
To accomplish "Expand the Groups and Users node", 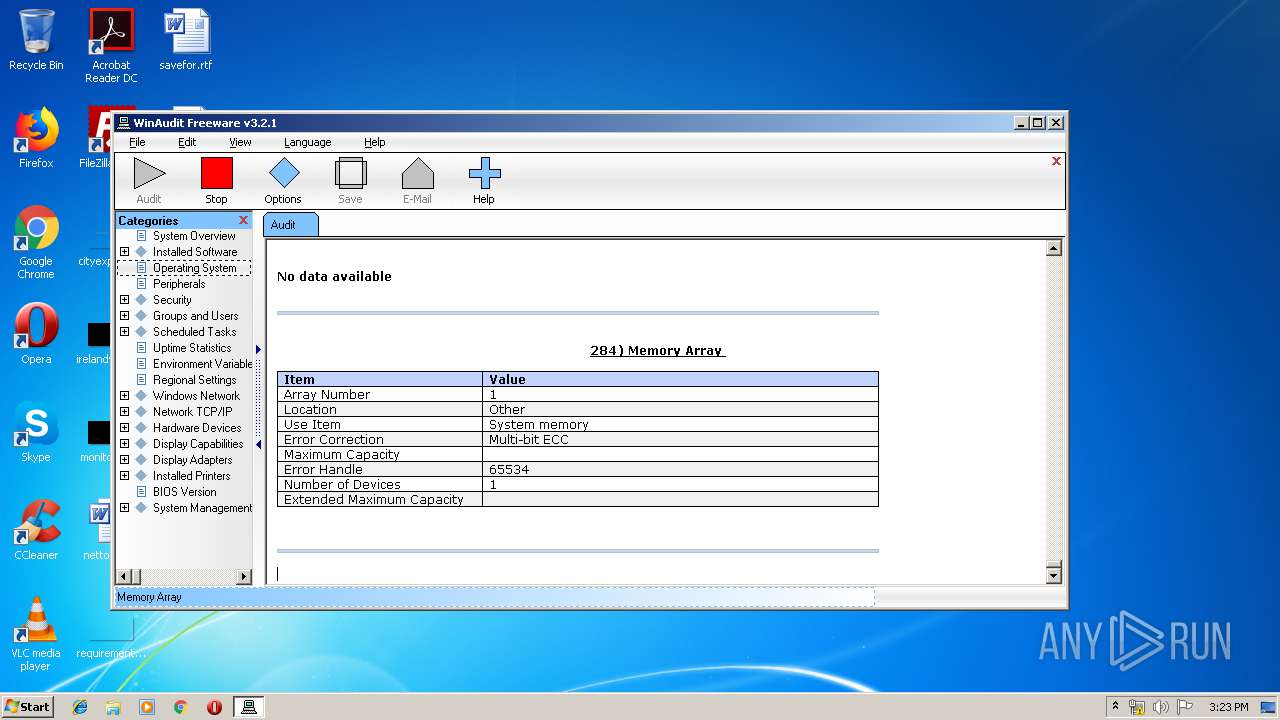I will [x=124, y=316].
